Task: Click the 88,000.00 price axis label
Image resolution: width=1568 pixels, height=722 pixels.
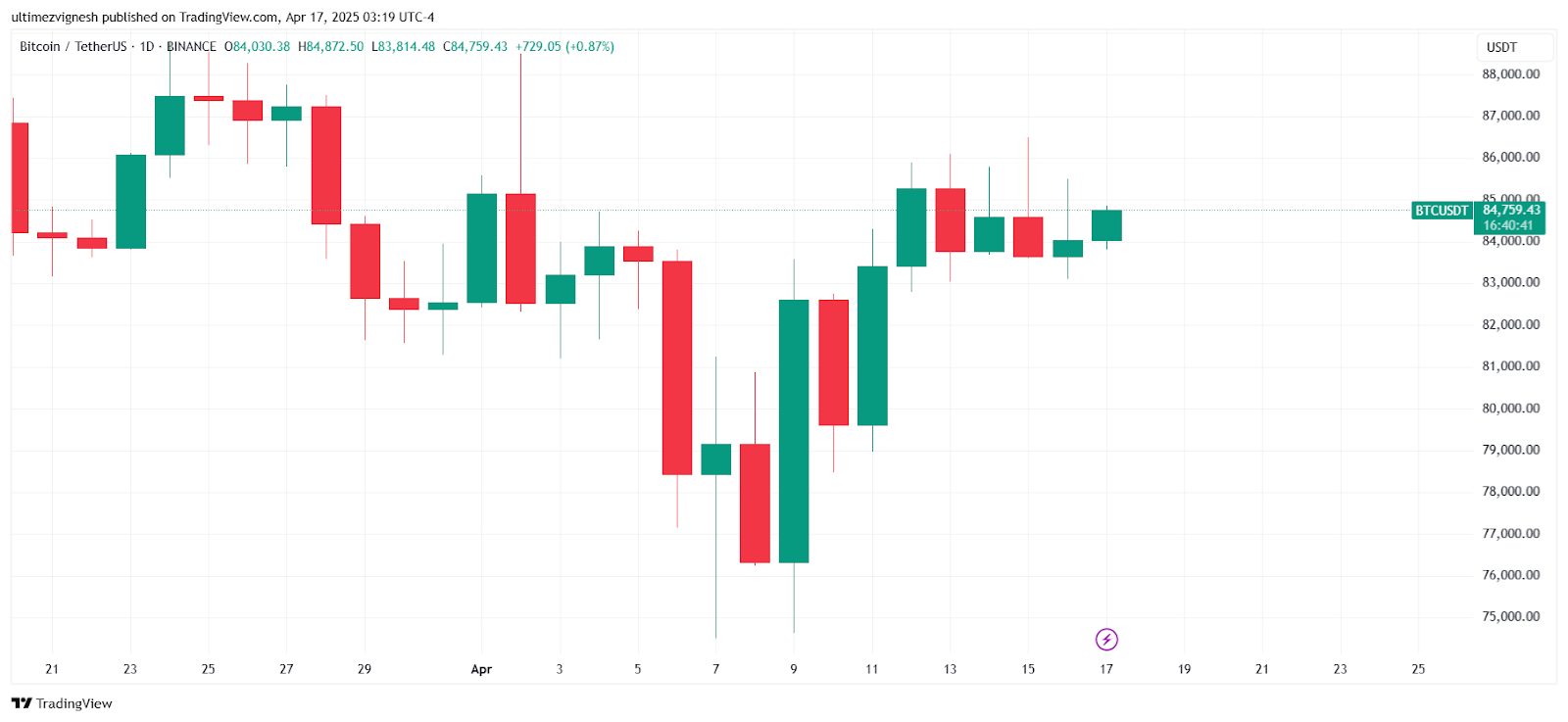Action: [x=1510, y=74]
